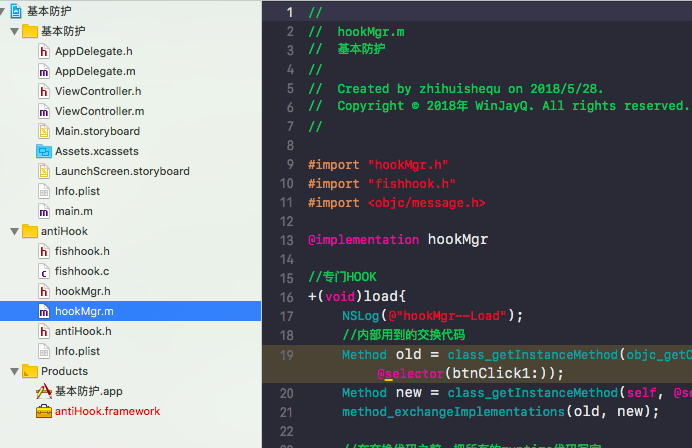Collapse the 基本防护 group folder
Image resolution: width=692 pixels, height=448 pixels.
(x=15, y=31)
